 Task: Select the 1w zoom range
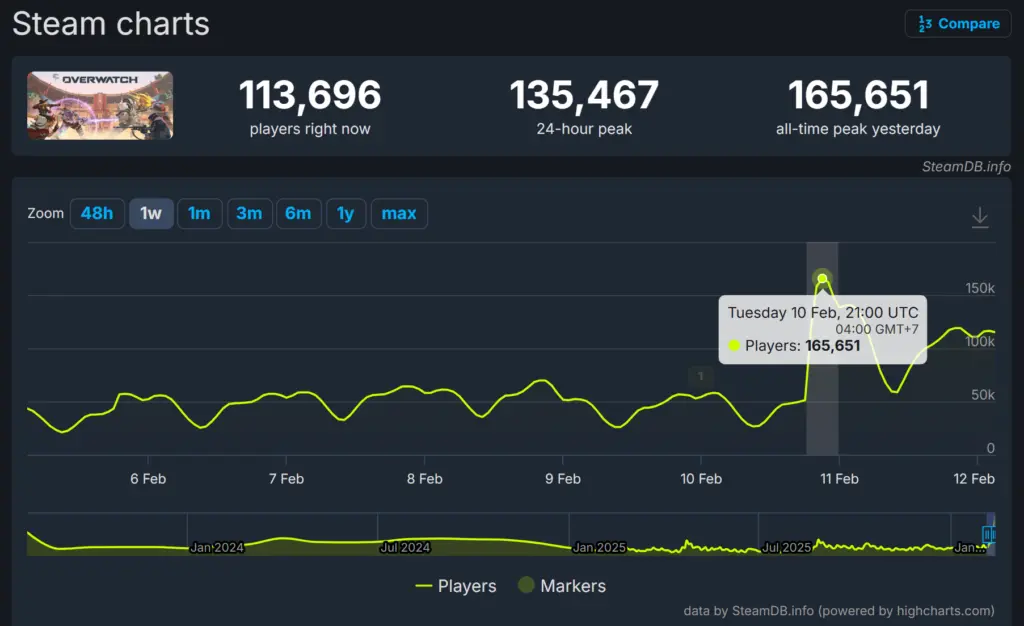tap(151, 213)
